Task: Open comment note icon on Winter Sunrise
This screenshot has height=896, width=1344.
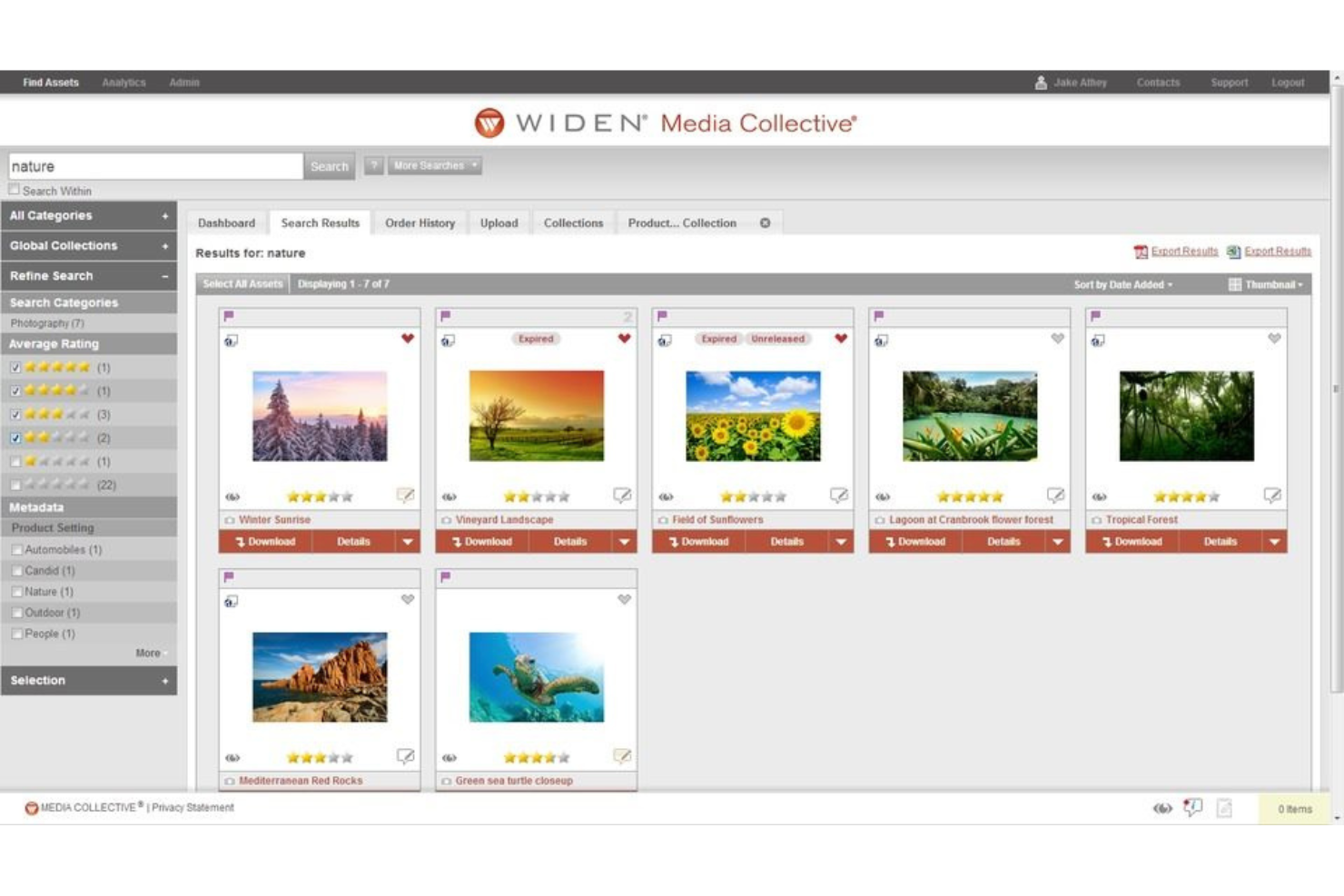Action: (406, 495)
